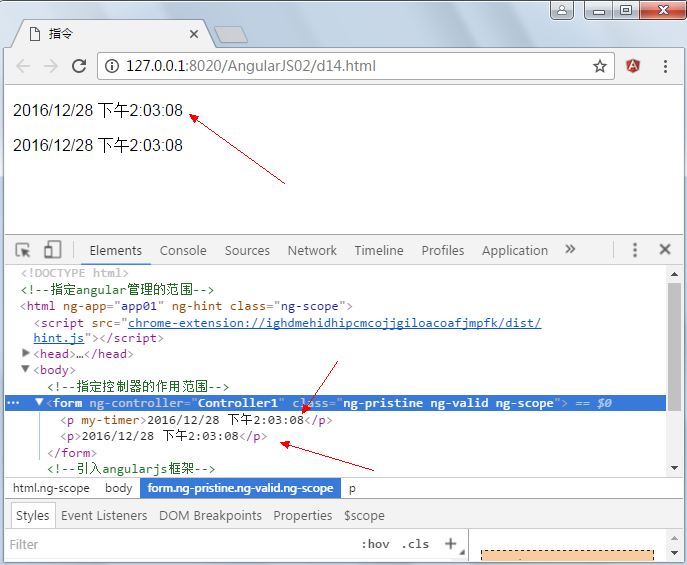Close the 指令 browser tab

(x=194, y=34)
